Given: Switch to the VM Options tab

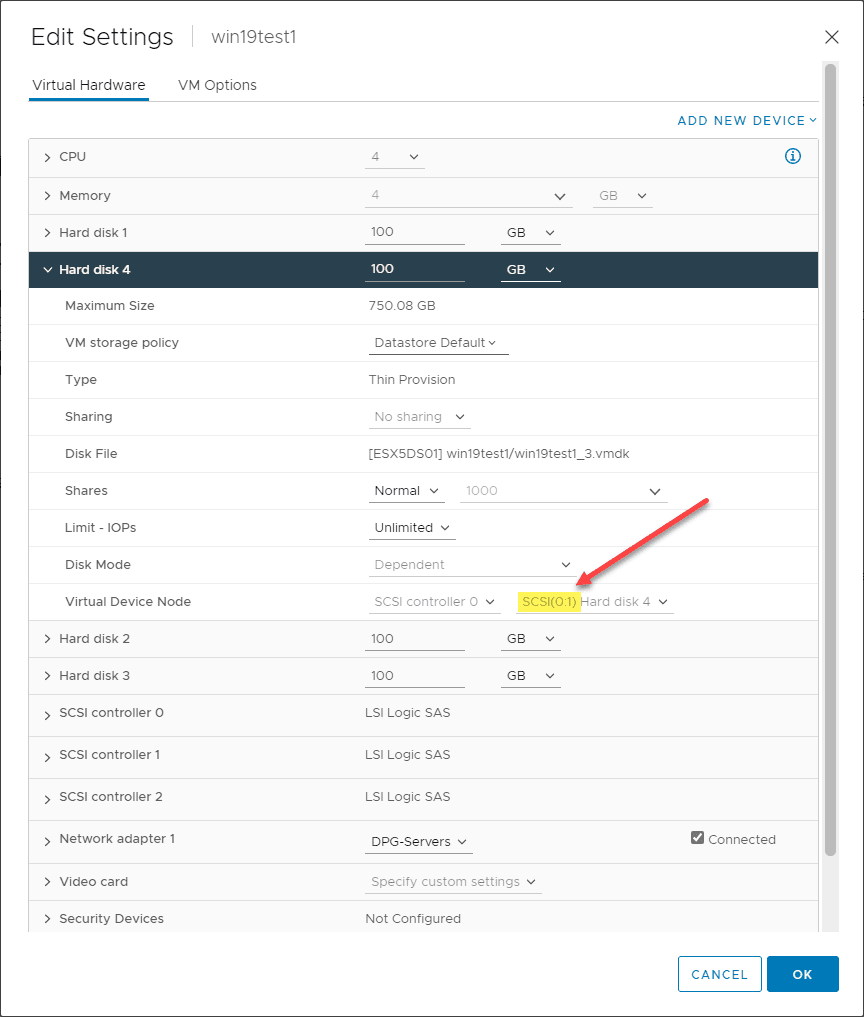Looking at the screenshot, I should tap(217, 85).
